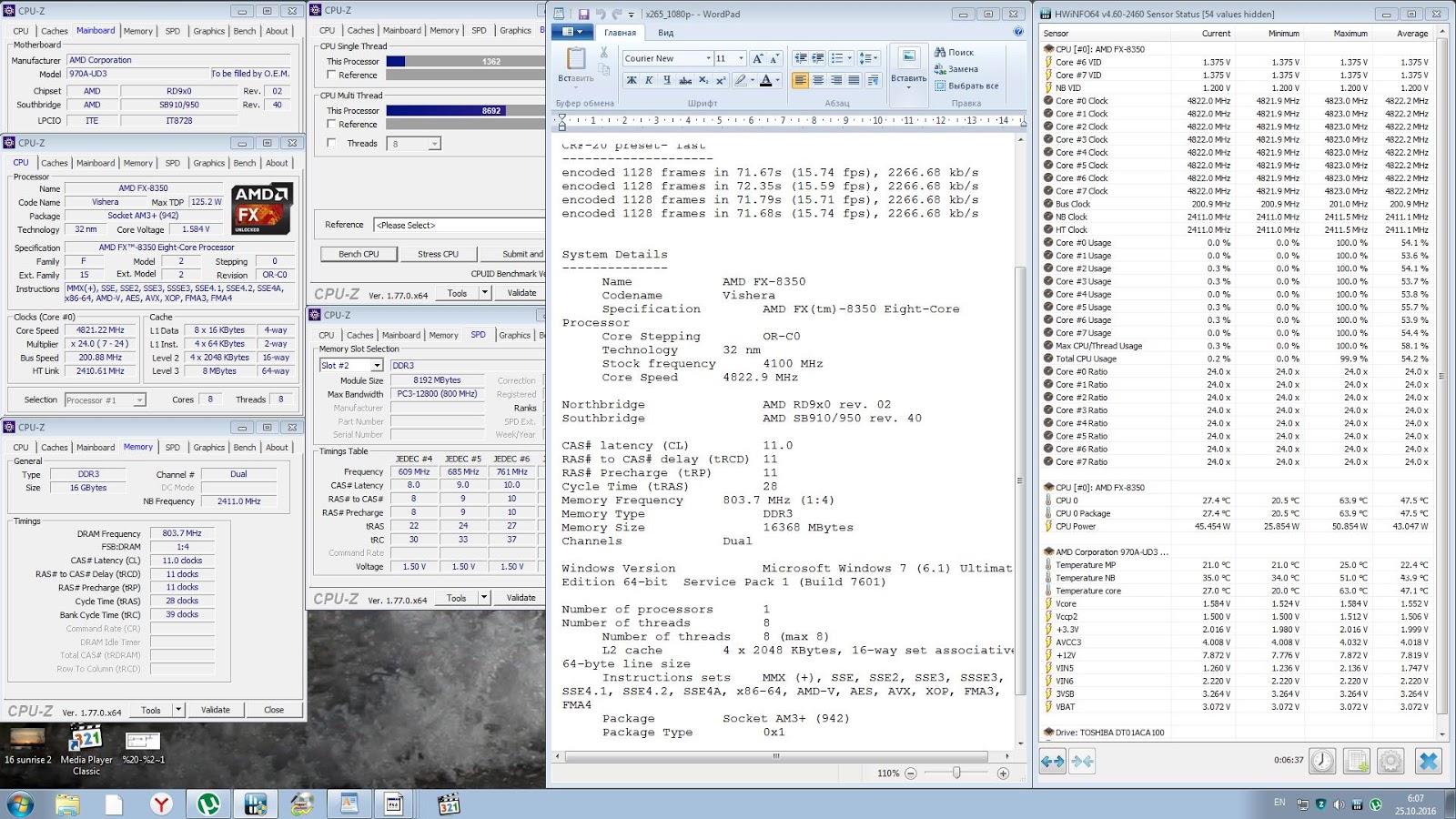Open HWiNFO sensor settings gear
This screenshot has height=819, width=1456.
(x=1390, y=761)
